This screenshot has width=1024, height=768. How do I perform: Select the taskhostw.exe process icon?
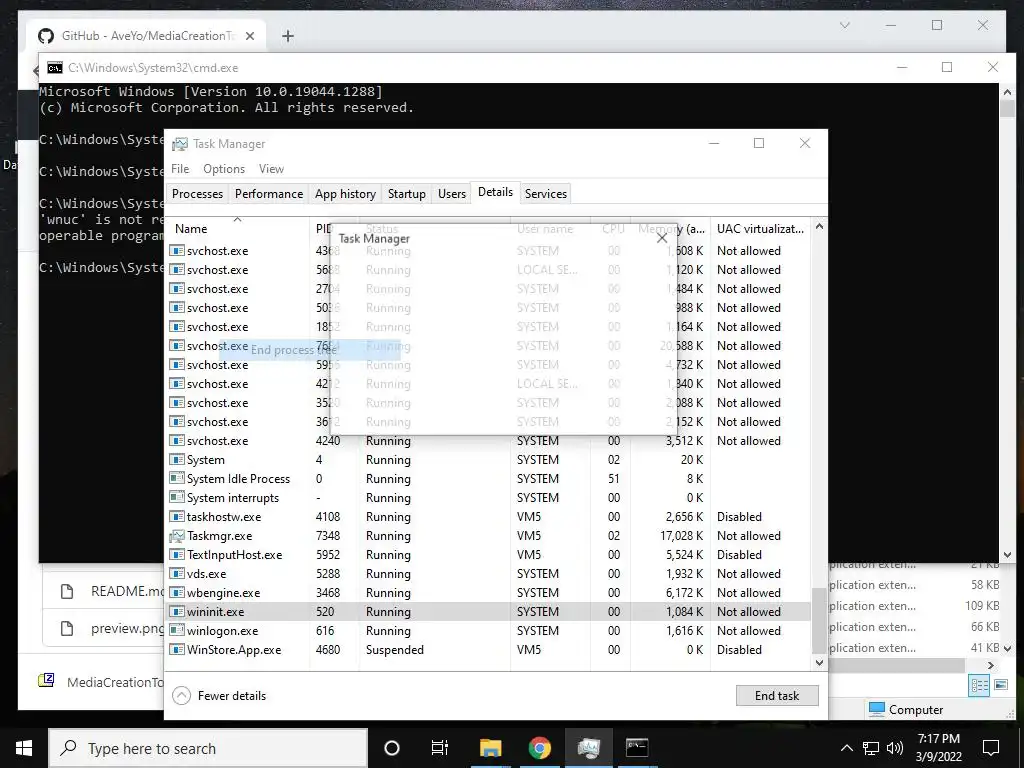[176, 517]
